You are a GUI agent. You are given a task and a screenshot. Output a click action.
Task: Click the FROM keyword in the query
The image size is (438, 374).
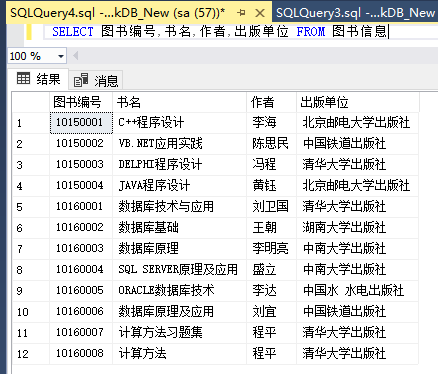click(311, 32)
